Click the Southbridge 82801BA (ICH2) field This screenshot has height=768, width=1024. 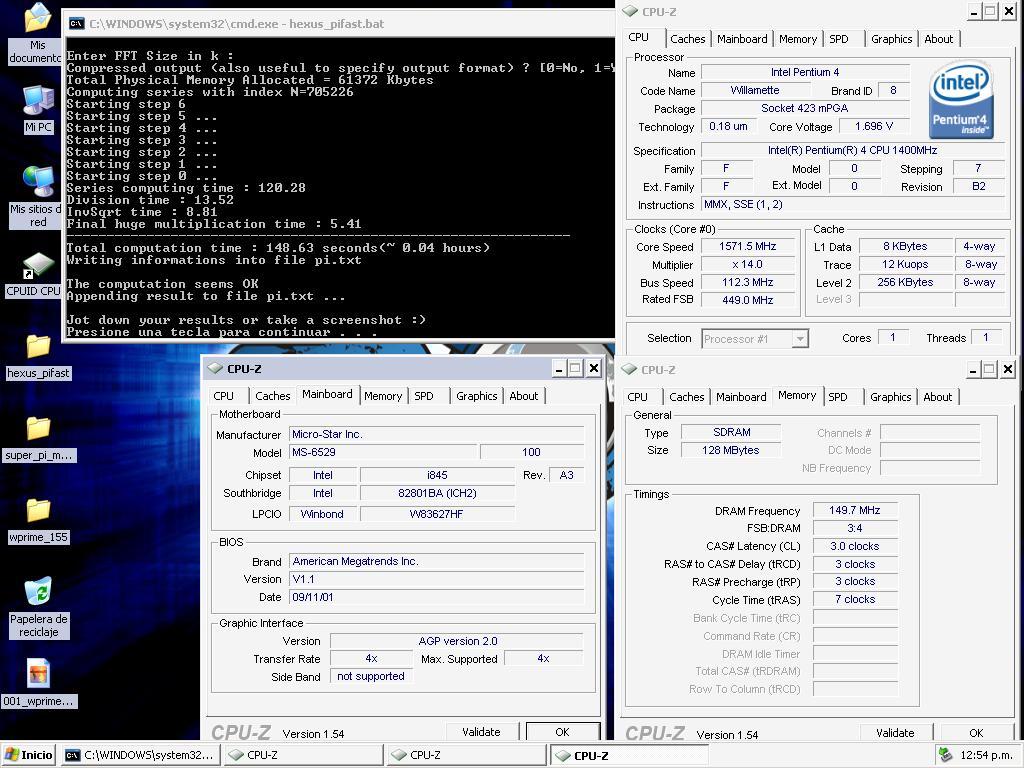coord(437,493)
